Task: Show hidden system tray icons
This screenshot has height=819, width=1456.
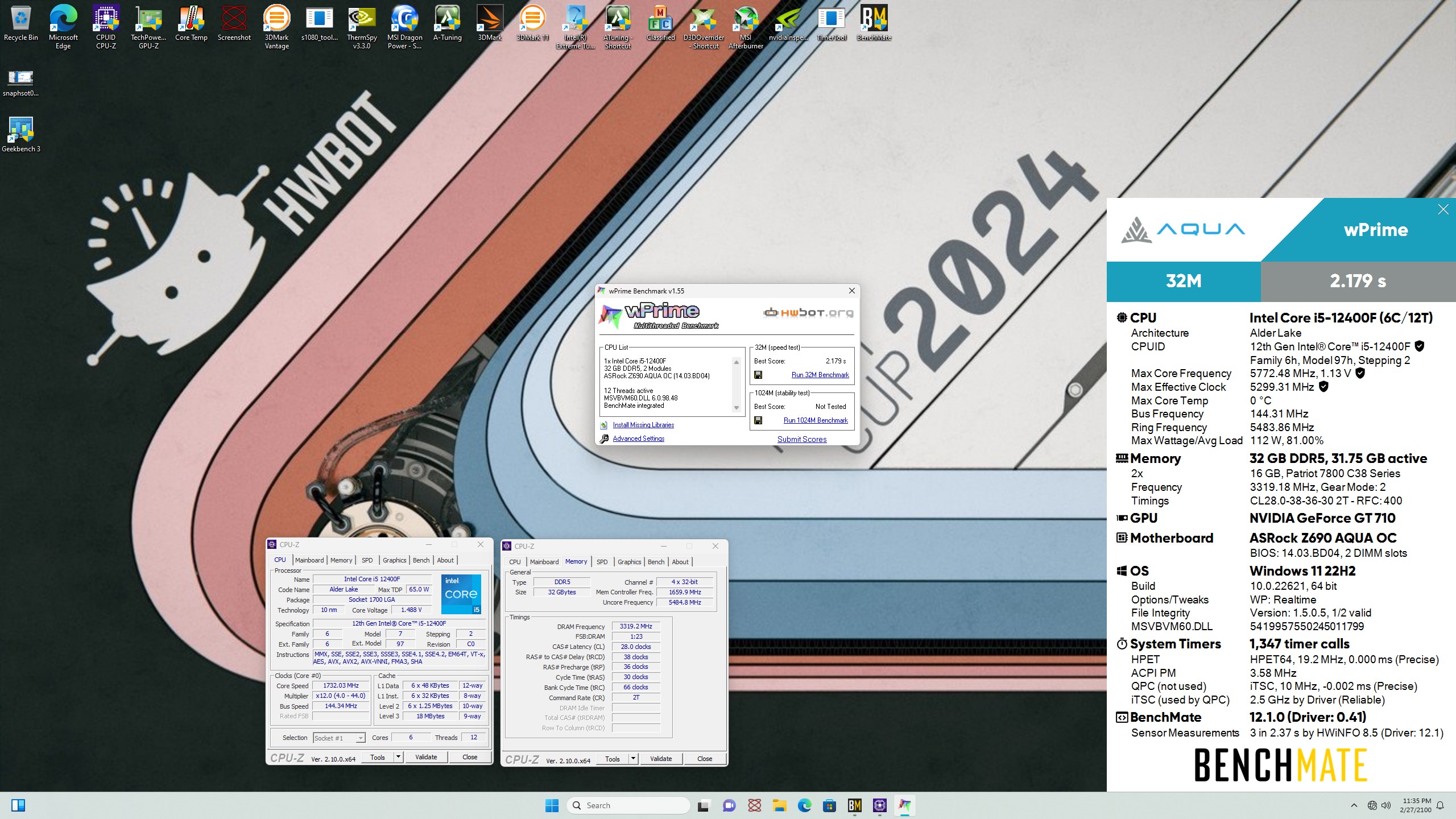Action: 1354,805
